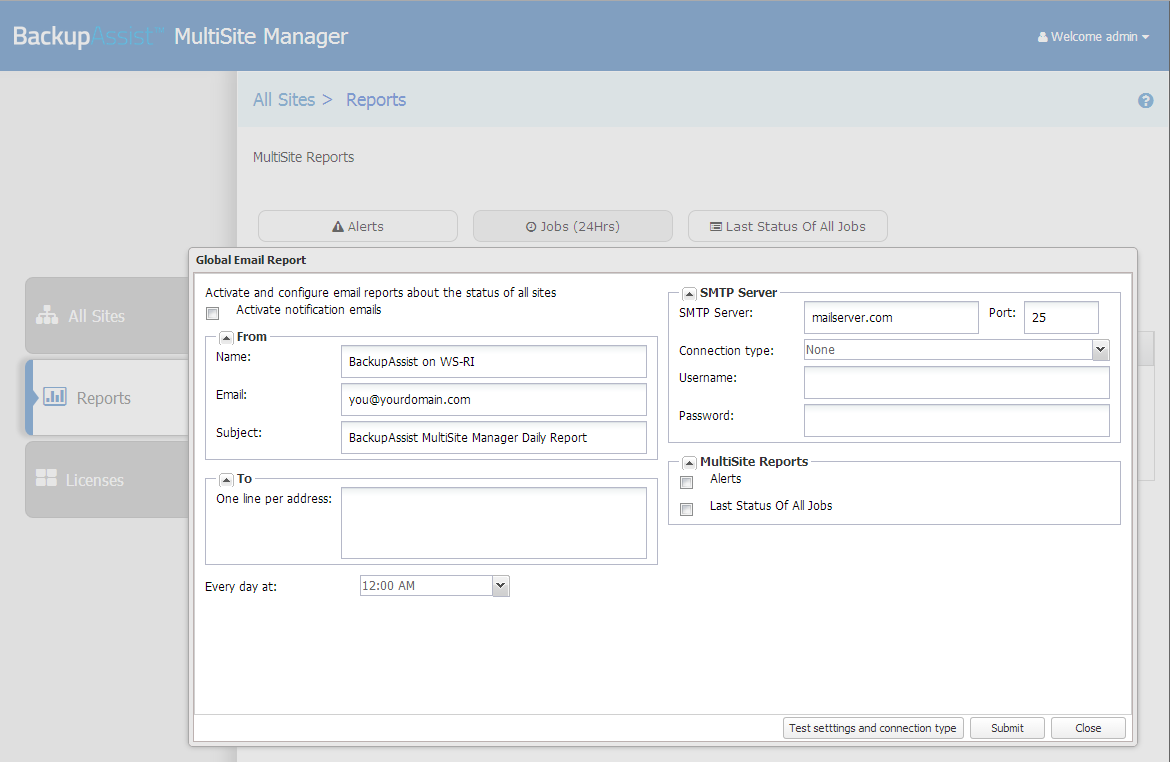The image size is (1170, 762).
Task: Click the Password input field
Action: [x=957, y=420]
